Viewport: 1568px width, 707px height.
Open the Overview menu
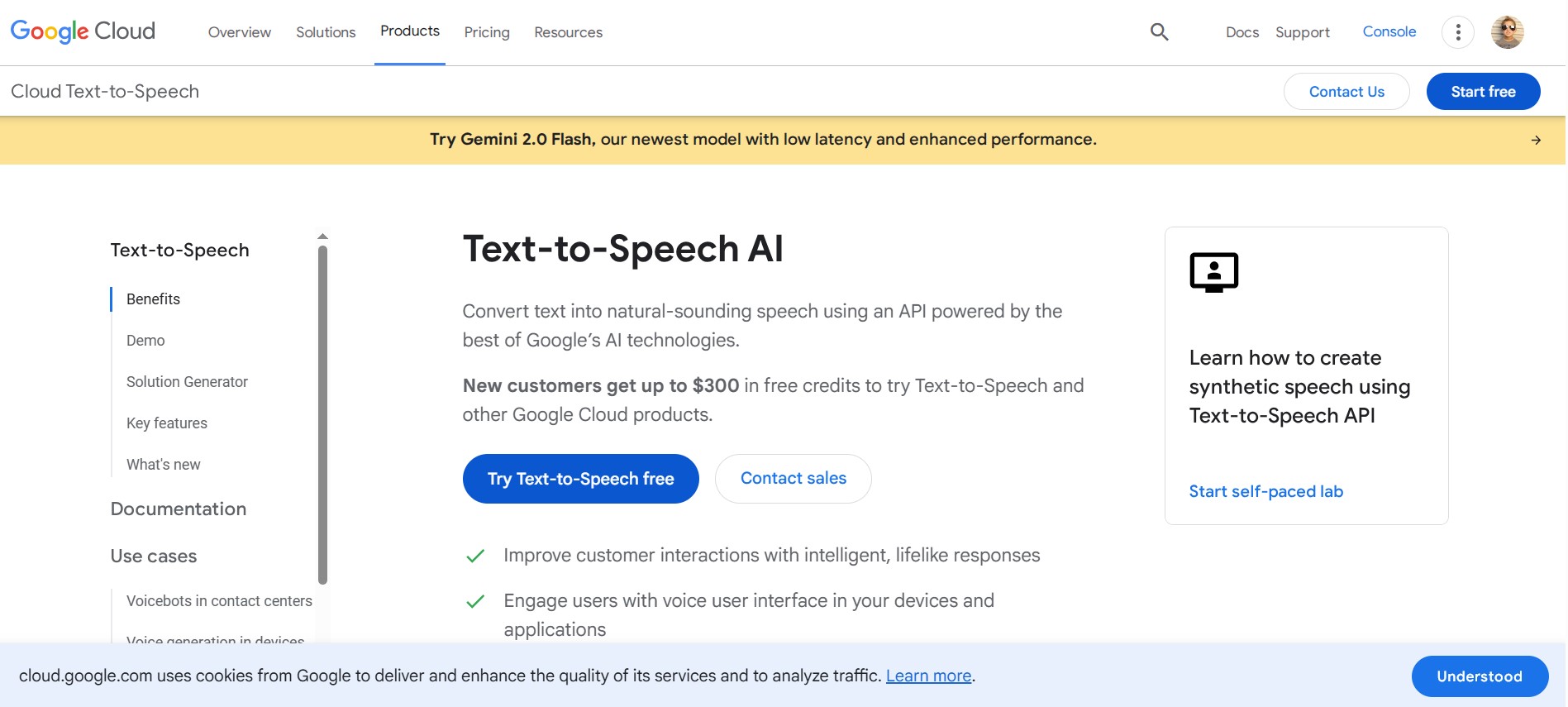pos(240,32)
